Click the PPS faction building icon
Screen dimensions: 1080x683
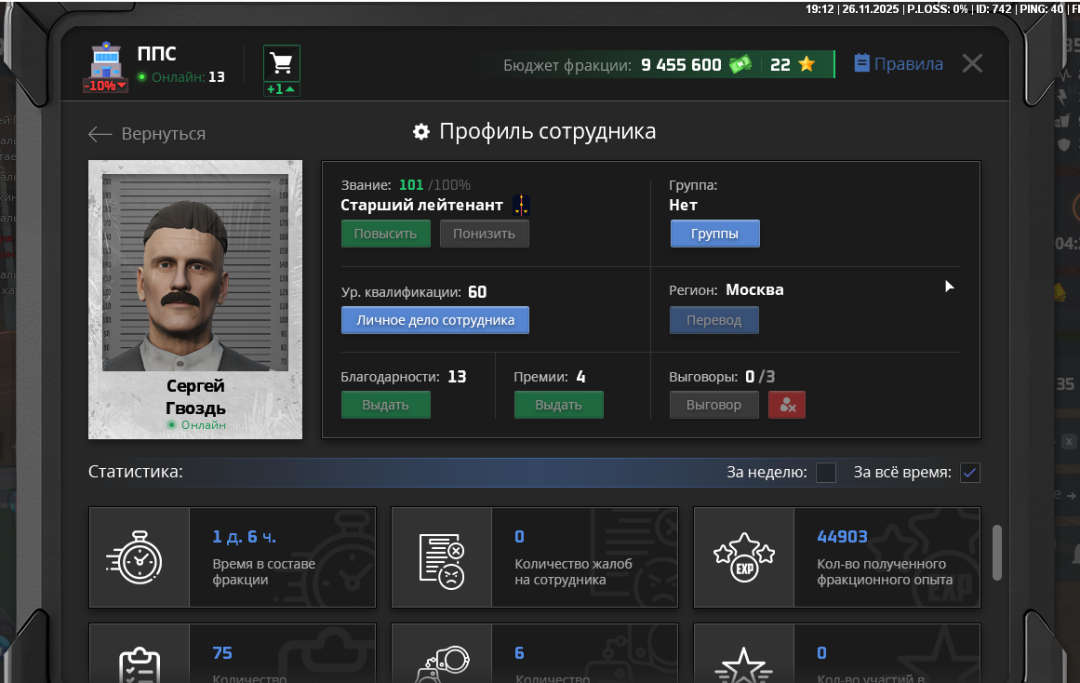105,60
